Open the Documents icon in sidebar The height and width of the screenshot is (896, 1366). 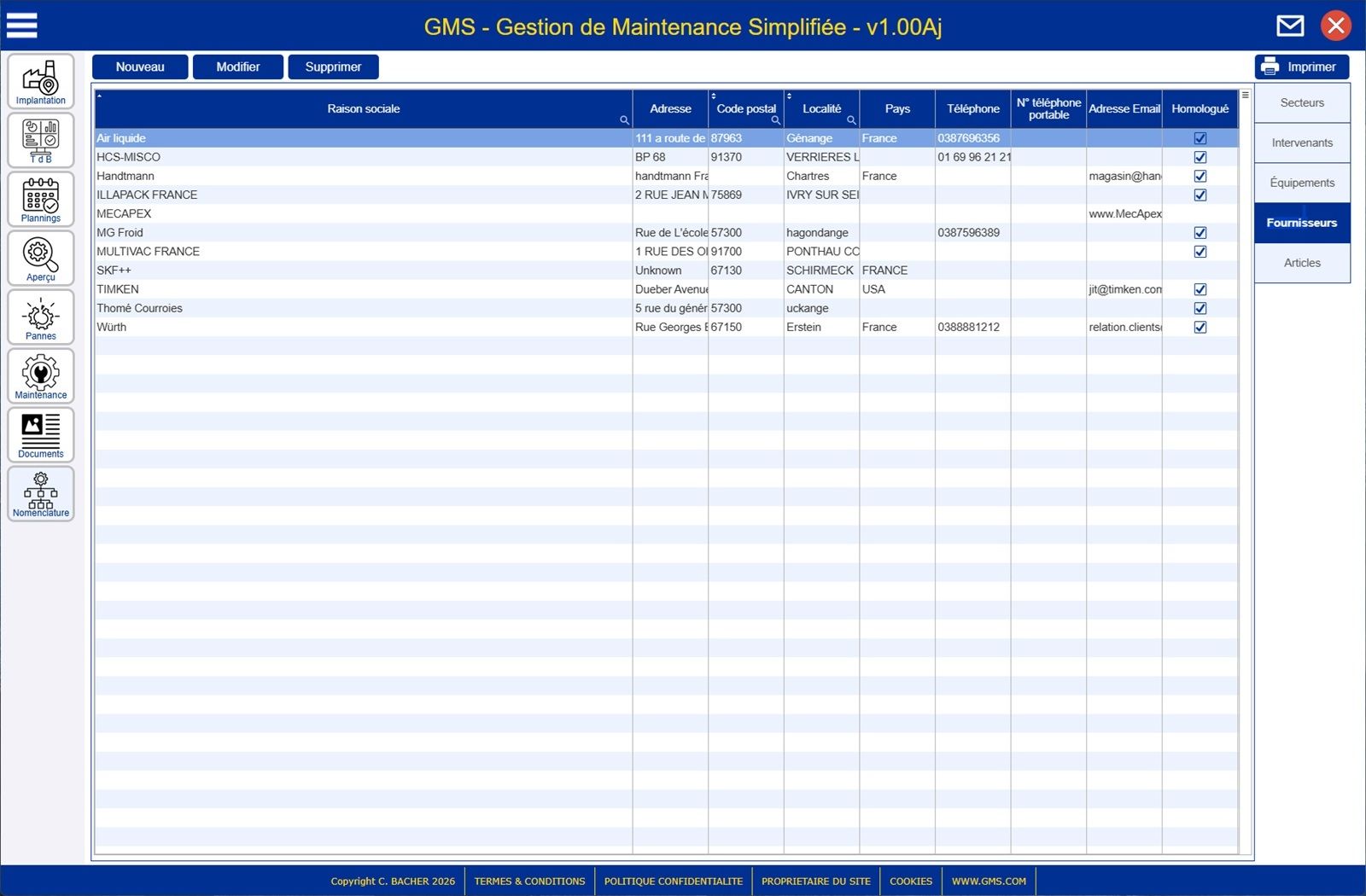point(40,435)
